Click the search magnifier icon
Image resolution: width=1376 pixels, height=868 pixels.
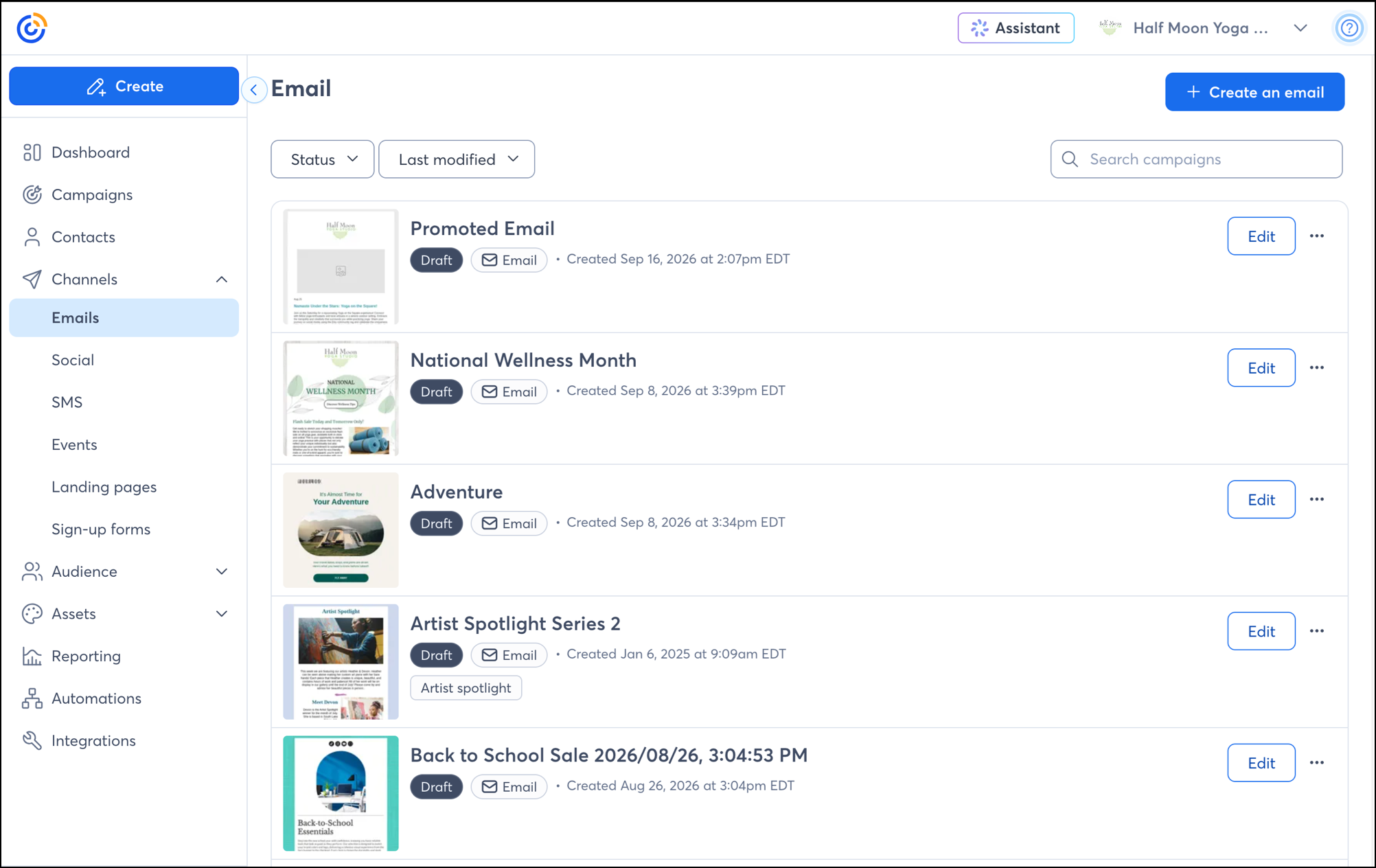coord(1070,159)
